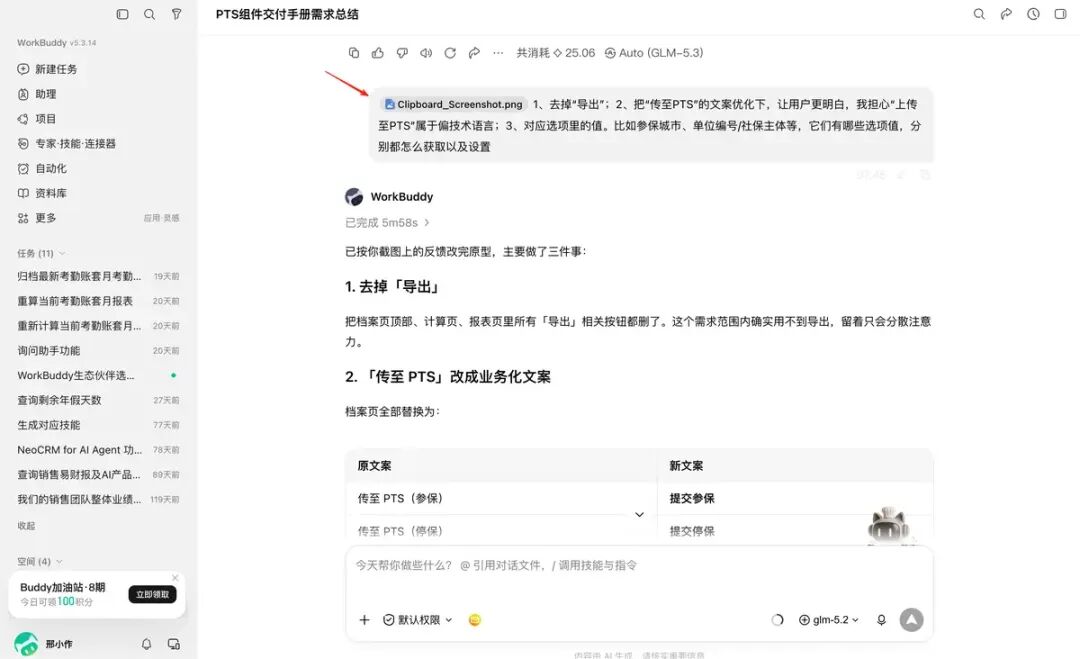Give the response a thumbs up
Image resolution: width=1080 pixels, height=659 pixels.
(377, 53)
